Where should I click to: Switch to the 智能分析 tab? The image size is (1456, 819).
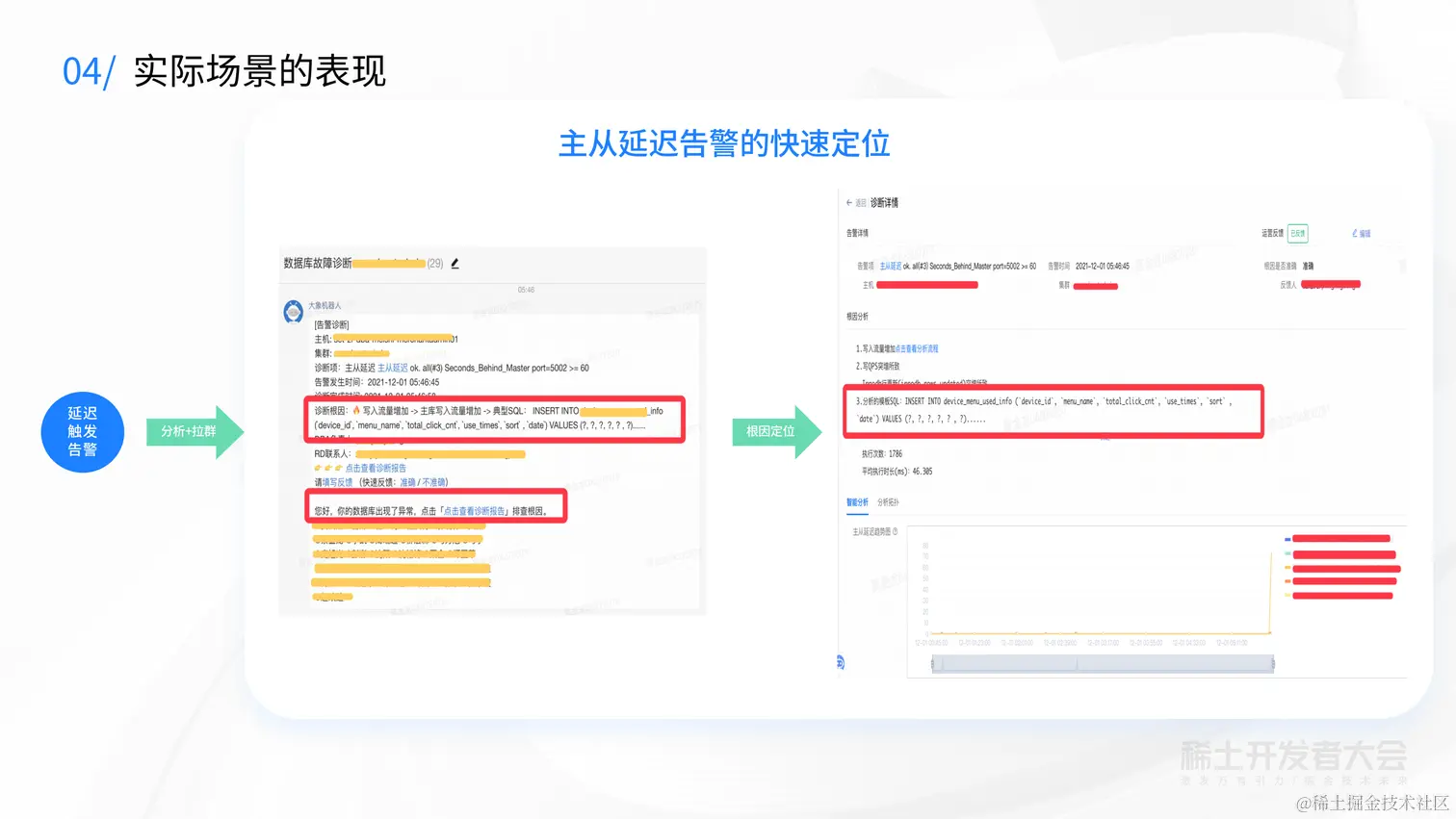point(857,502)
